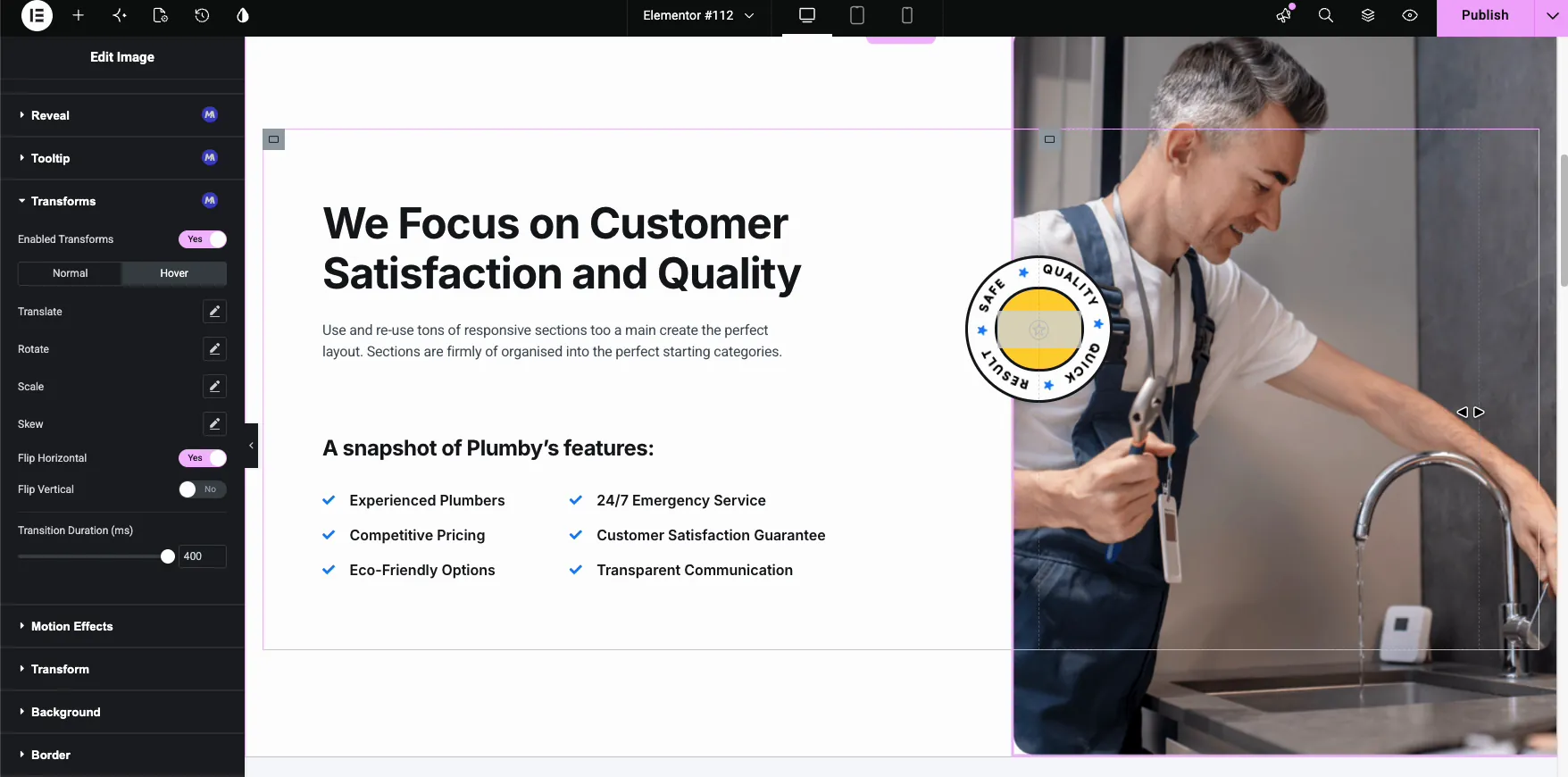Switch to mobile device view icon
The height and width of the screenshot is (777, 1568).
[907, 15]
